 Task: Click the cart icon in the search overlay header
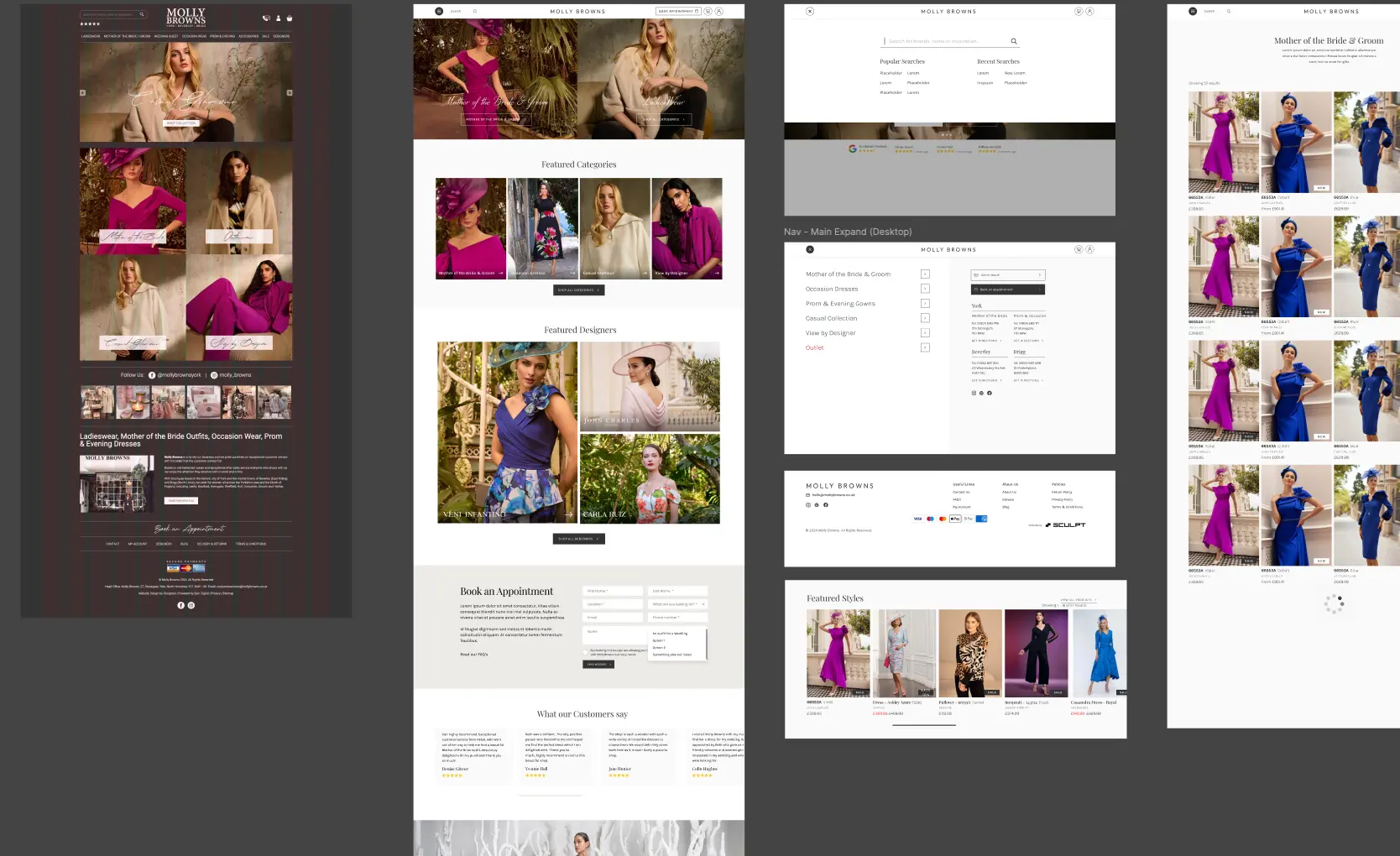pos(1079,11)
